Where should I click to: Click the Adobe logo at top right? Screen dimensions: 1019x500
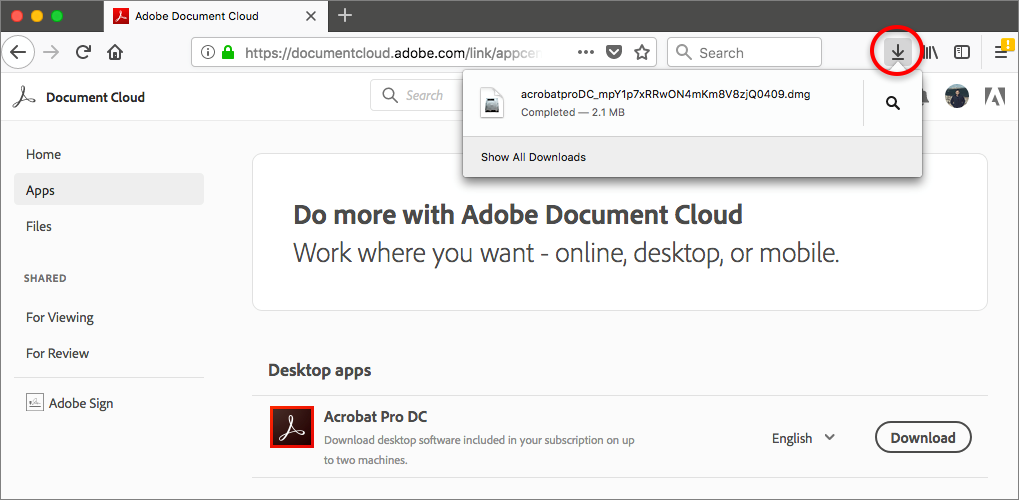click(995, 97)
